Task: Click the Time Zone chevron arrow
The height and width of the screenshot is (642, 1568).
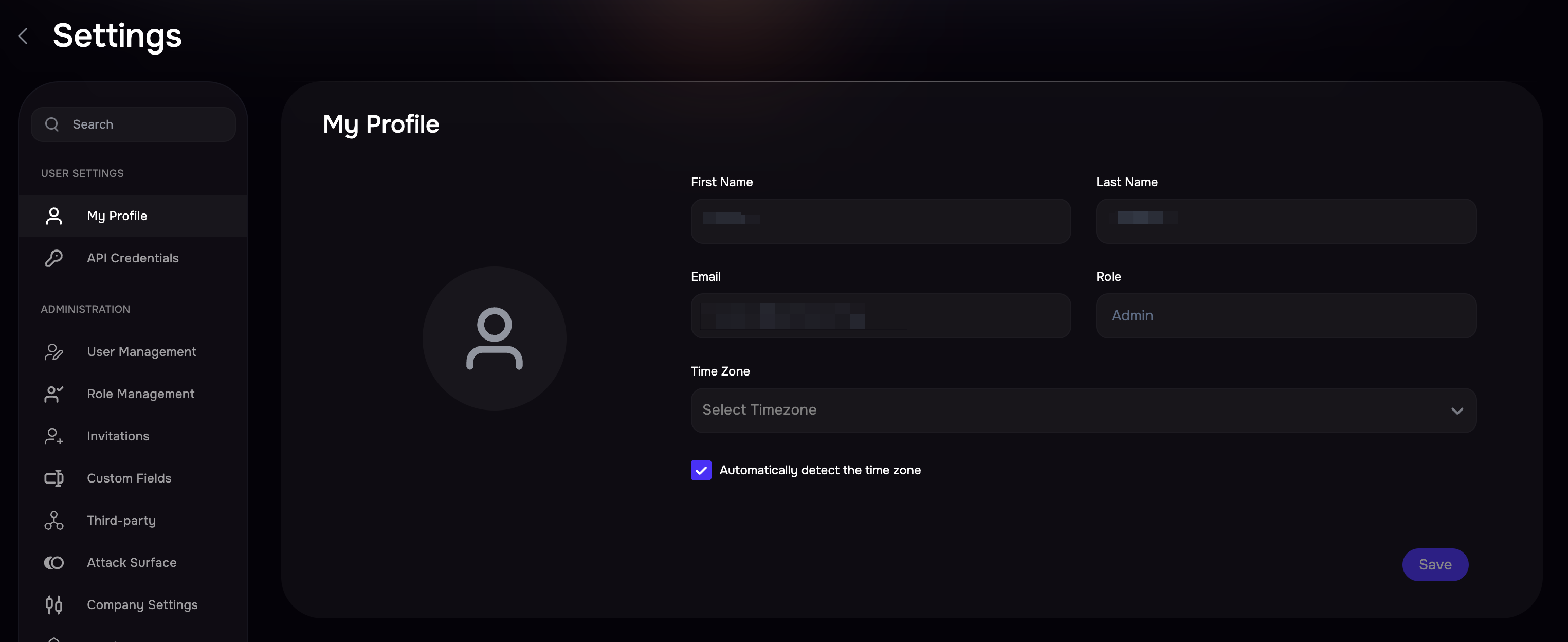Action: 1456,411
